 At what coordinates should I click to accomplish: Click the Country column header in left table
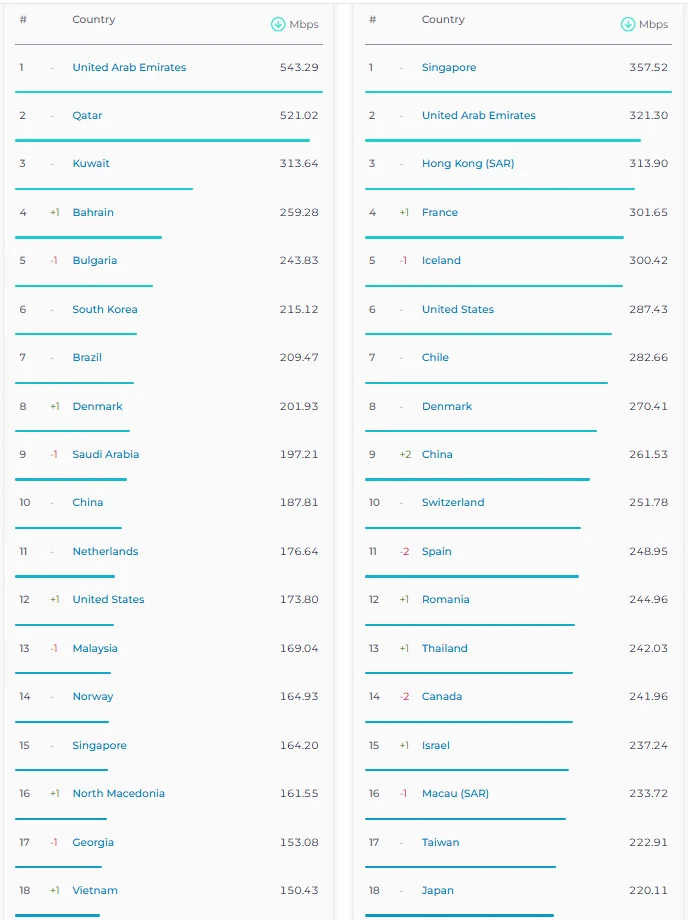[x=93, y=19]
